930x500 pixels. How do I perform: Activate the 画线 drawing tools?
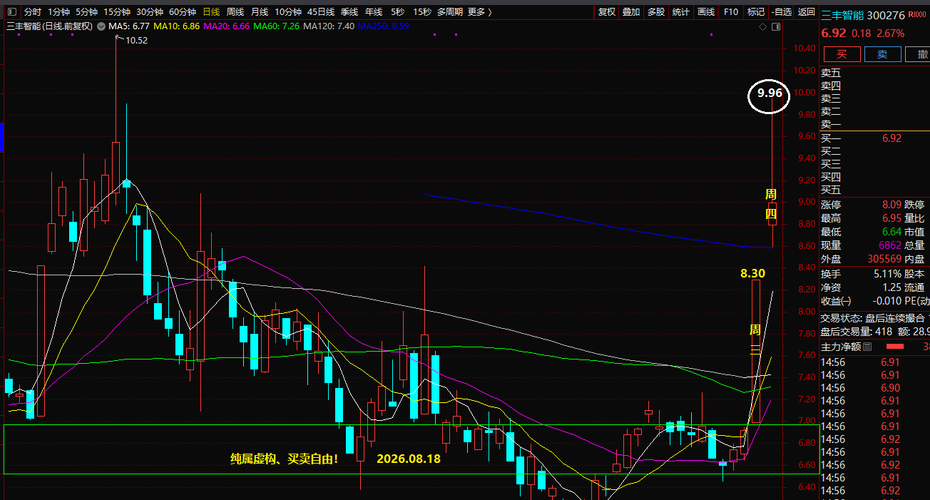click(x=706, y=12)
